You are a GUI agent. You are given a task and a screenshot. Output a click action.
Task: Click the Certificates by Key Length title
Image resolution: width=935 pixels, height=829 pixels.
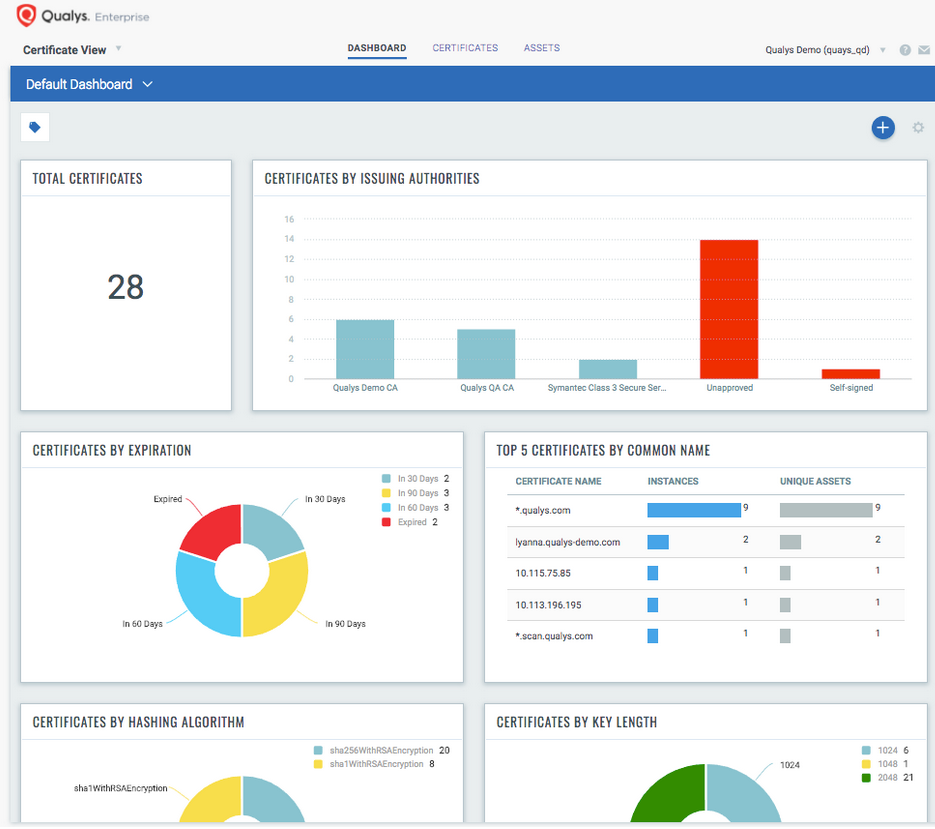[x=577, y=722]
